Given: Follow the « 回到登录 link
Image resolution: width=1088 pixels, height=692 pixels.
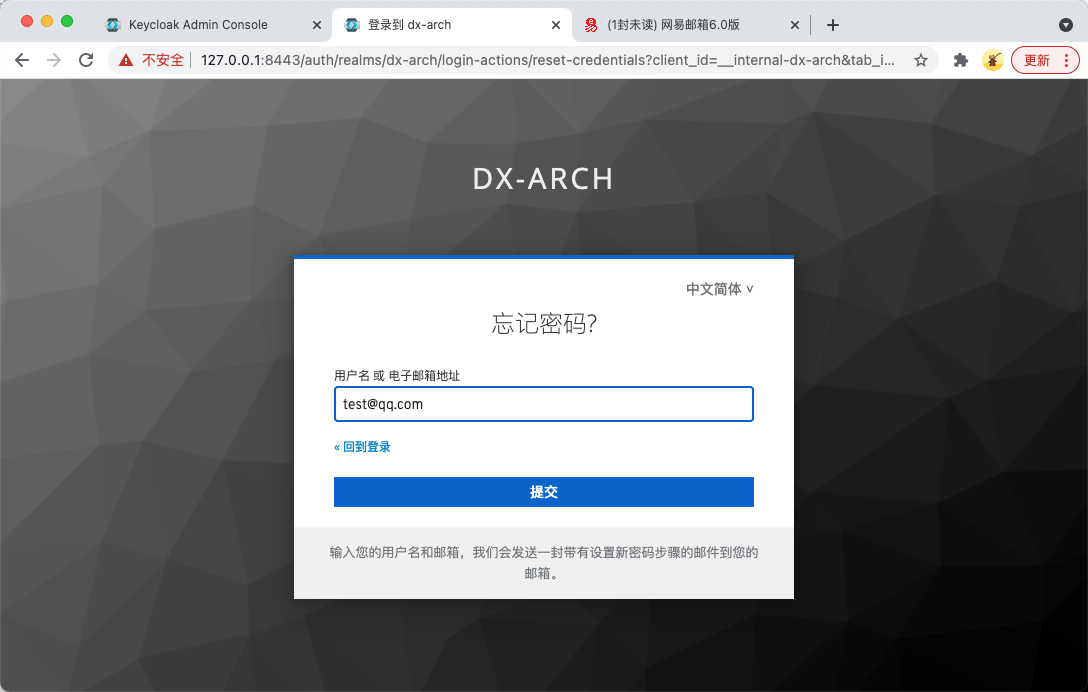Looking at the screenshot, I should (362, 447).
